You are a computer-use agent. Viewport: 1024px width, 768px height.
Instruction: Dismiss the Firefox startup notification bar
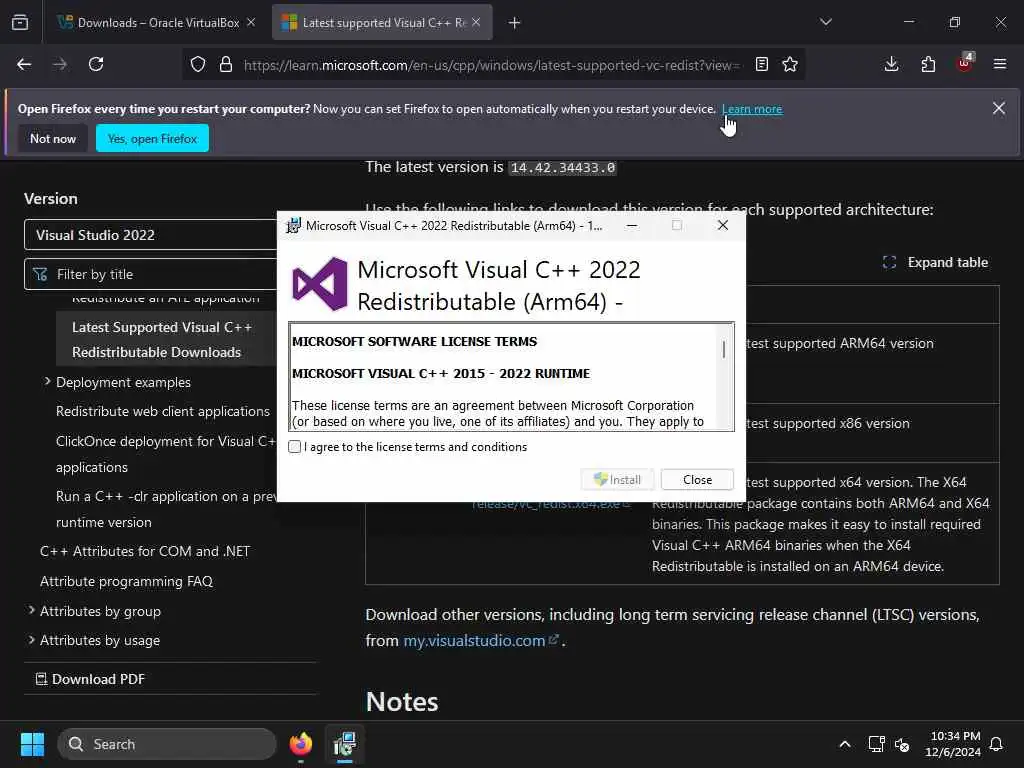(999, 108)
